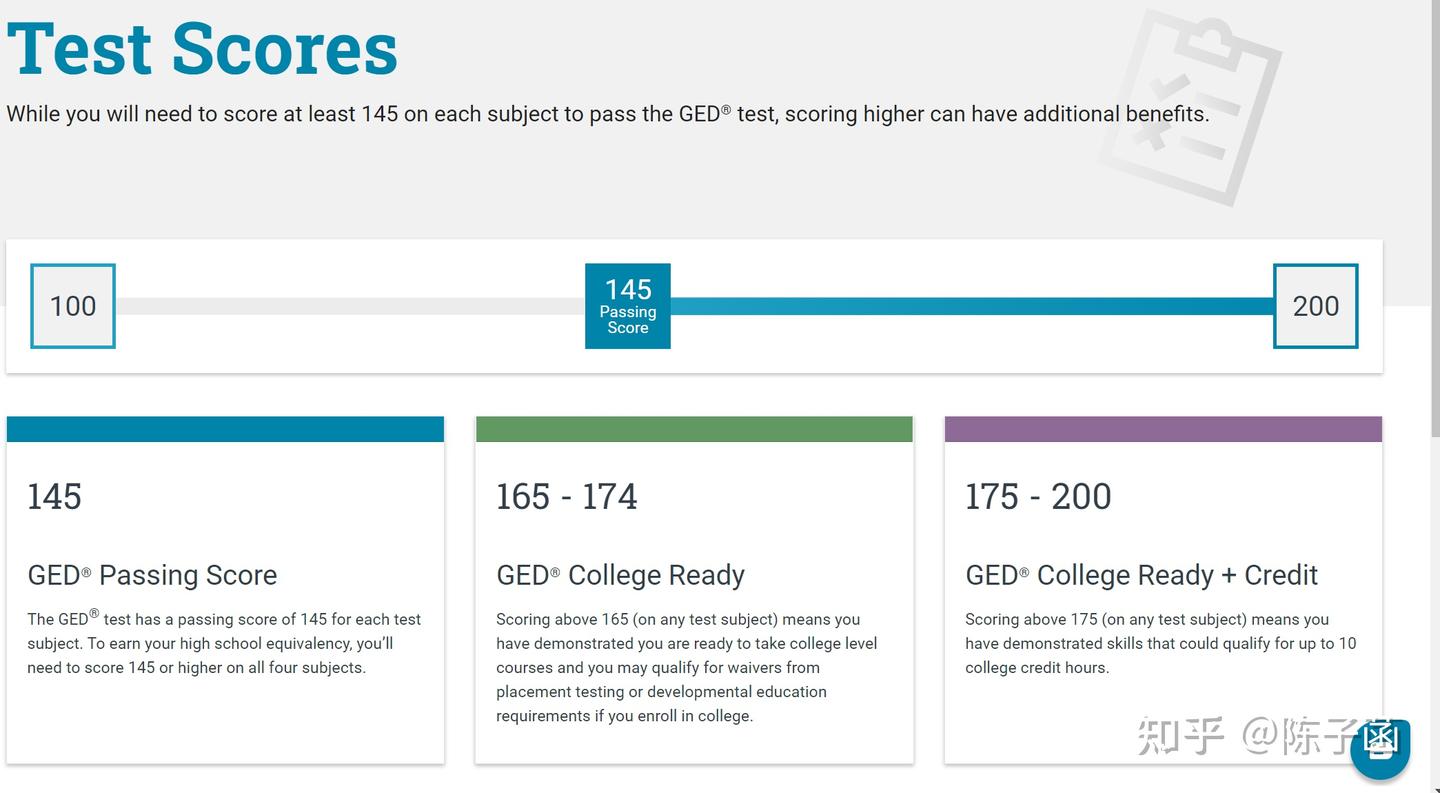Click the green College Ready card header
This screenshot has height=793, width=1440.
tap(694, 429)
